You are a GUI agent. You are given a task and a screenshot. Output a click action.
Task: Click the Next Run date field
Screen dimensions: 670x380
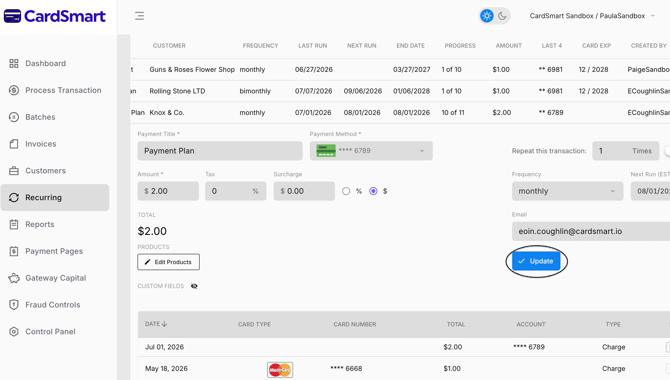pyautogui.click(x=650, y=191)
